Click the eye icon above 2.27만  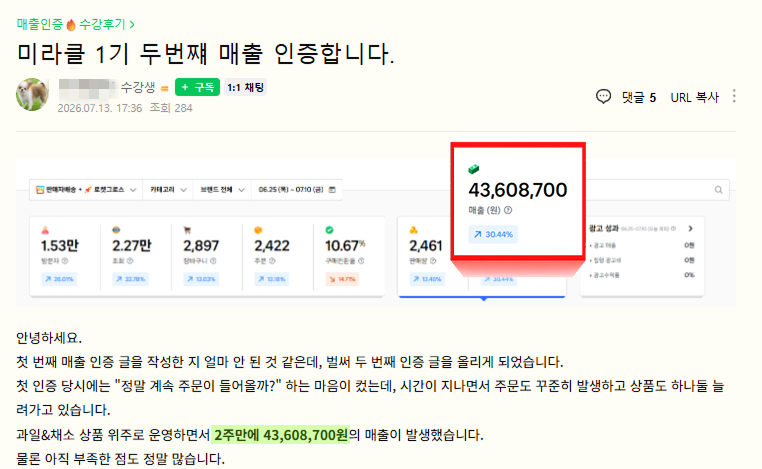point(116,230)
